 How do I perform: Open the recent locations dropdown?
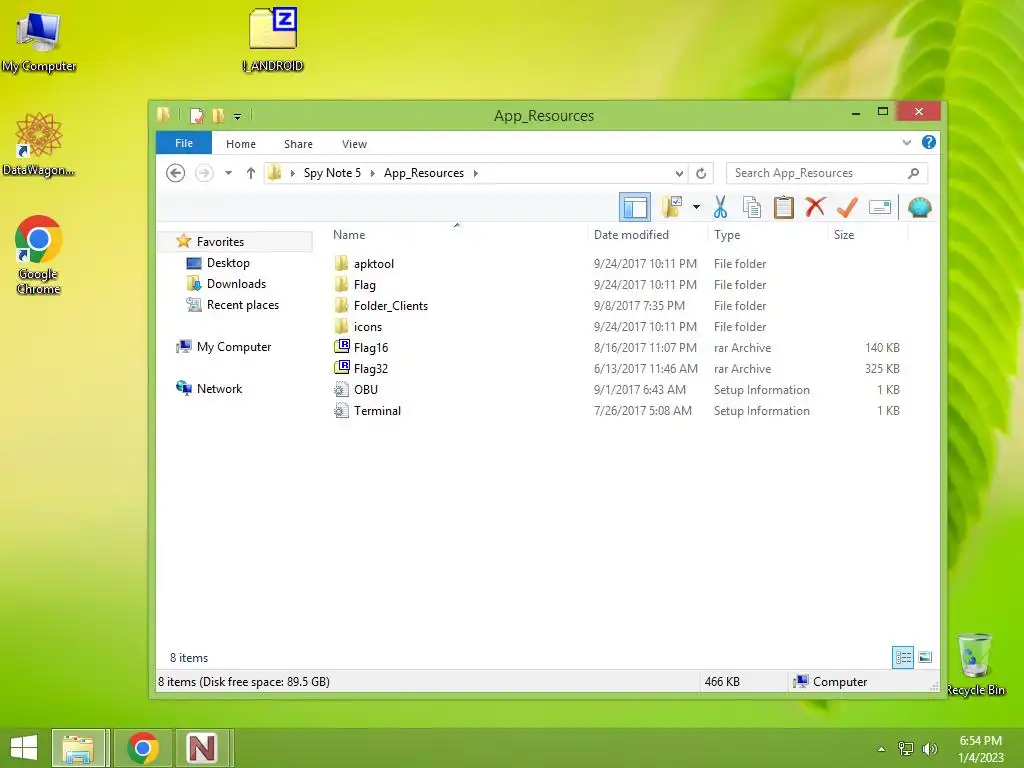click(228, 173)
